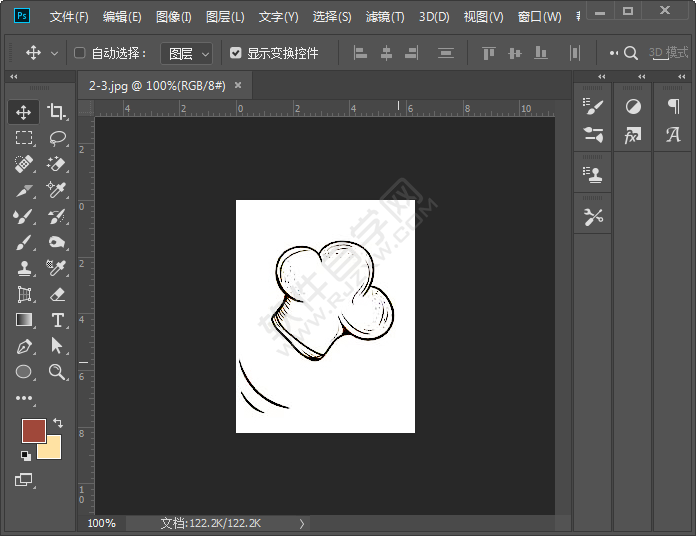Viewport: 696px width, 536px height.
Task: Select the Lasso tool
Action: (x=56, y=138)
